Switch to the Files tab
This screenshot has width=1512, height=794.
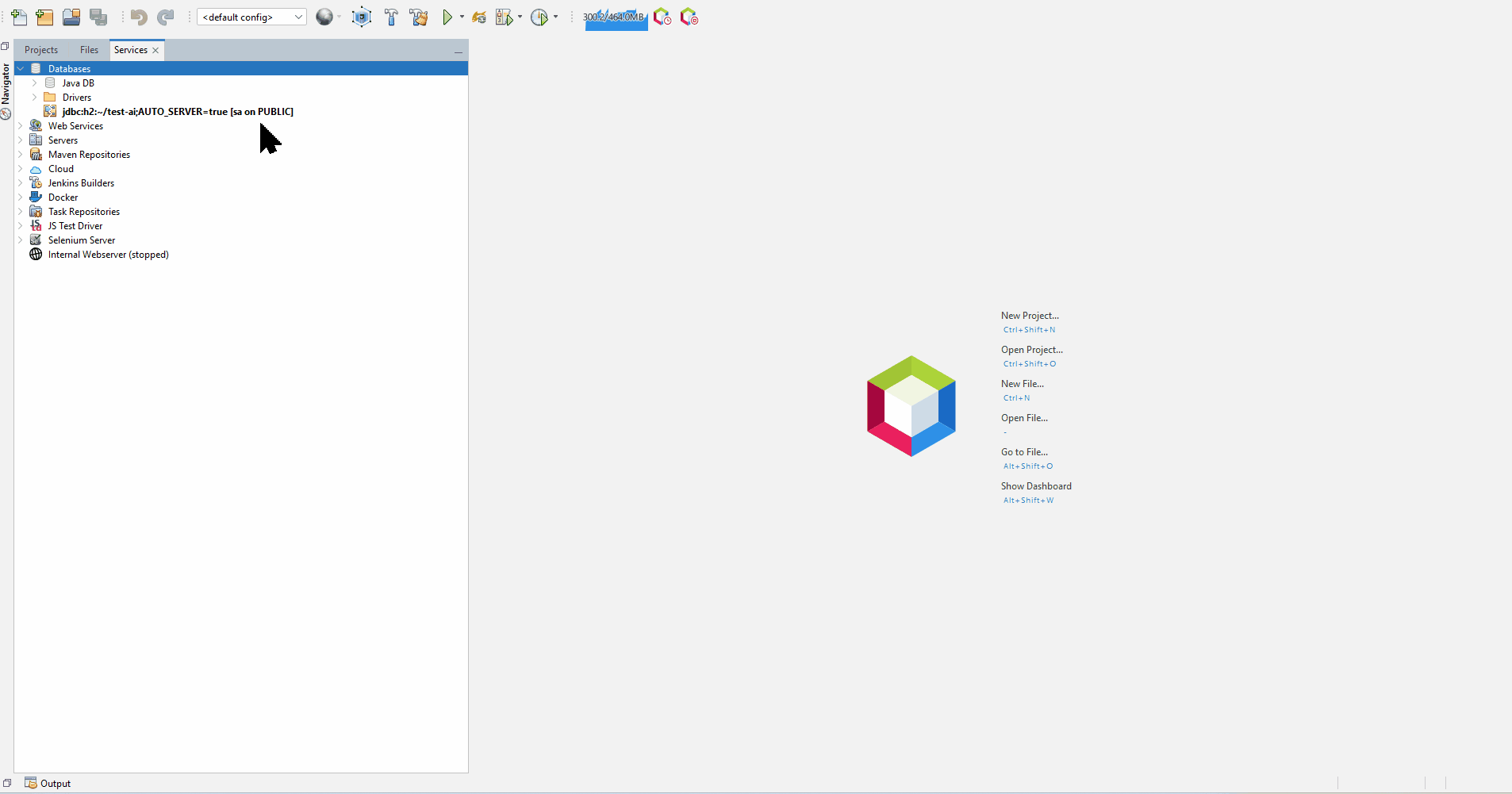pos(89,50)
